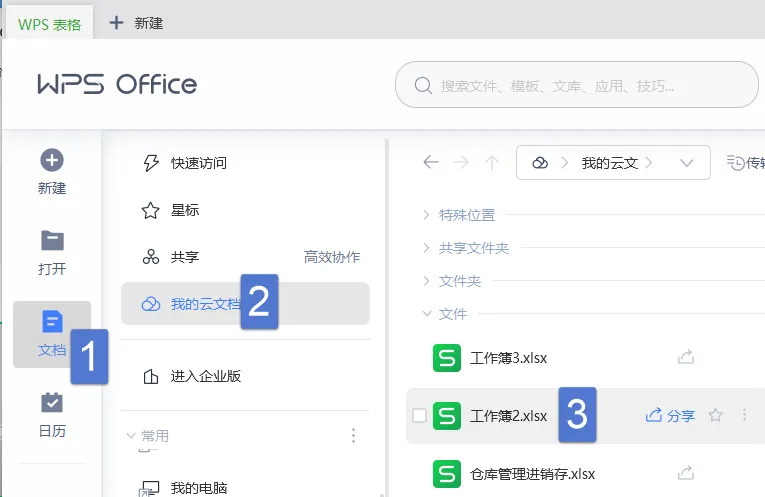
Task: Click the search files input box
Action: (x=577, y=85)
